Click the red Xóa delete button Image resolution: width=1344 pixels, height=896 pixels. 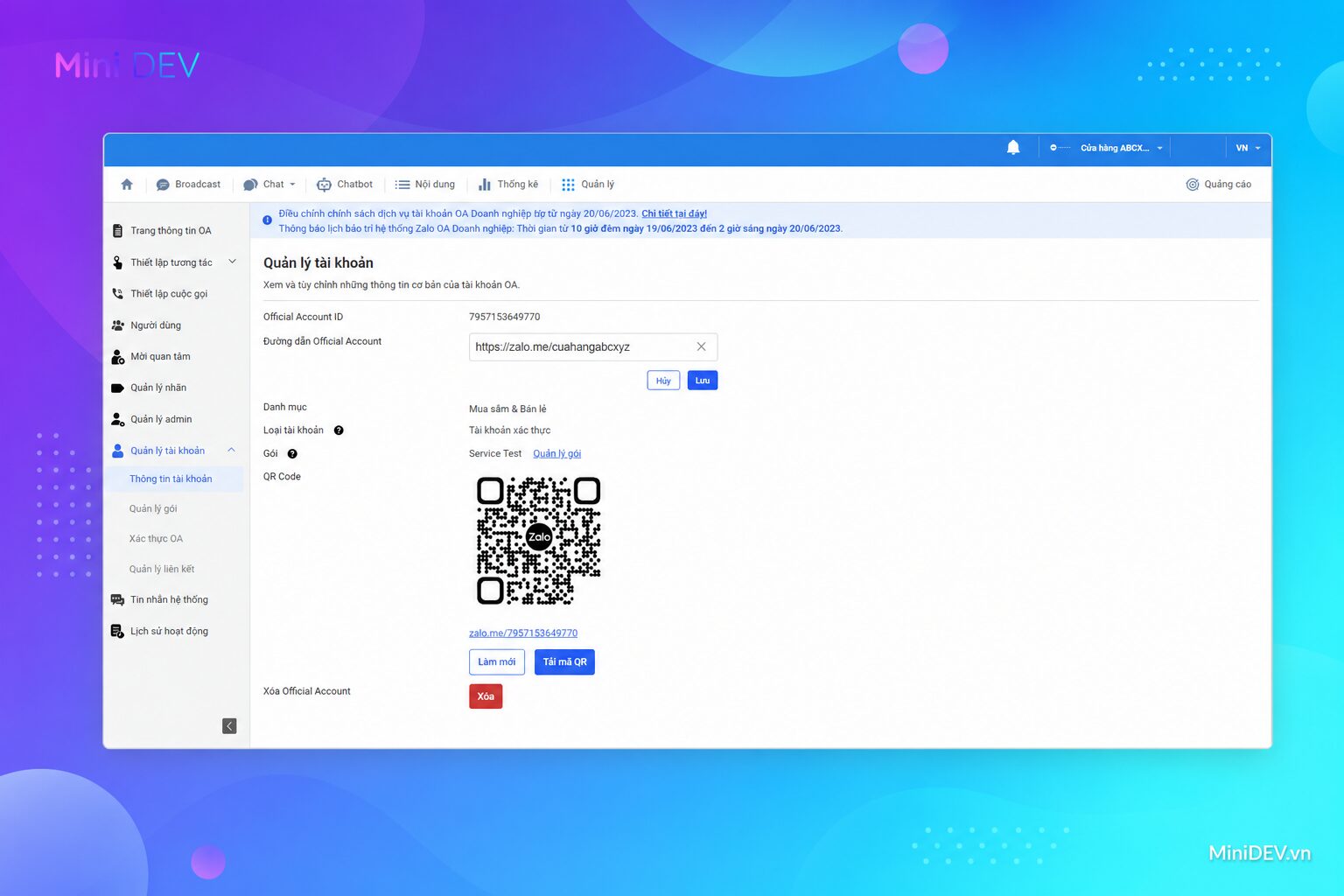point(486,696)
